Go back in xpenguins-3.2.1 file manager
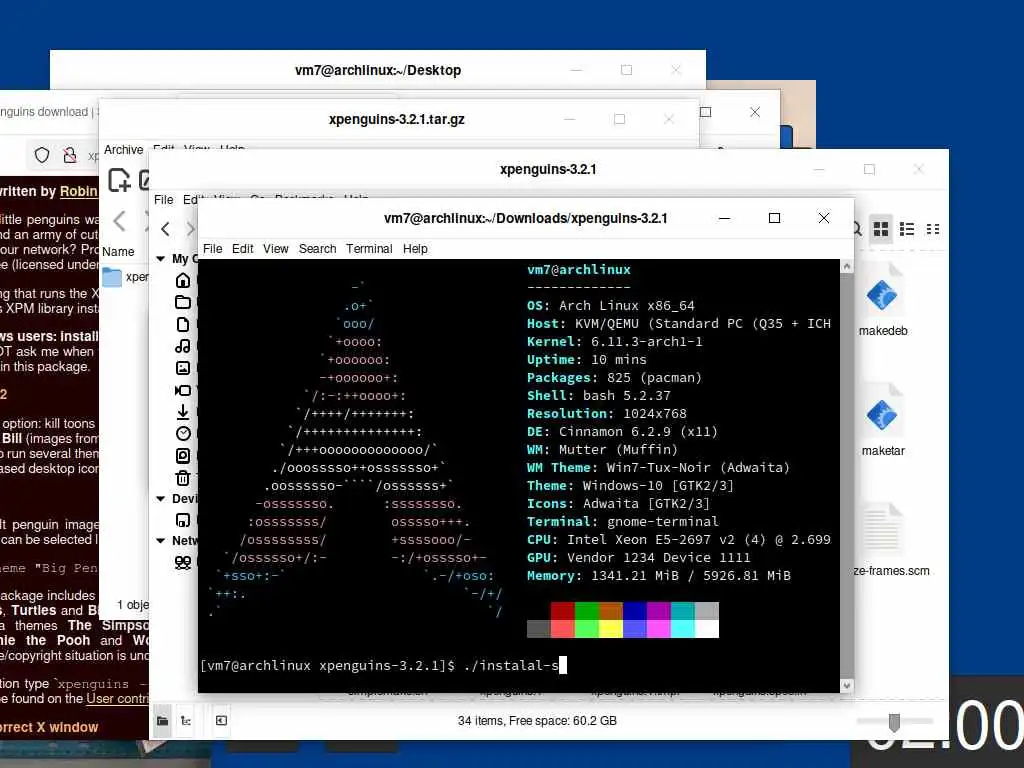This screenshot has height=768, width=1024. pyautogui.click(x=165, y=229)
